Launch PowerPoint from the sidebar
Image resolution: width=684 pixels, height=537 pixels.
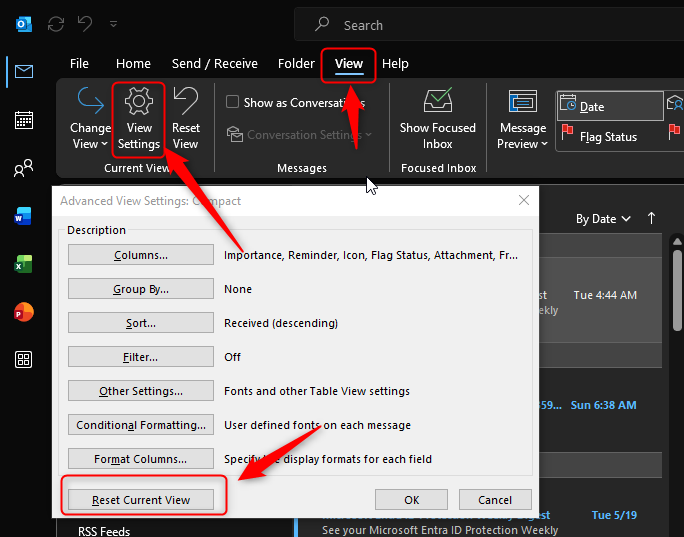pos(24,312)
